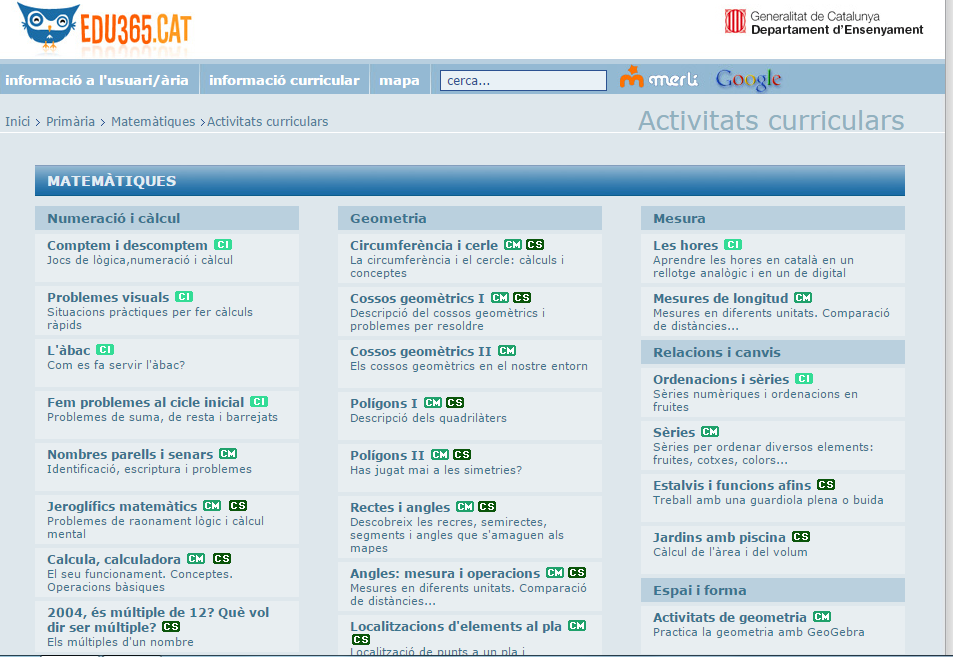This screenshot has height=657, width=953.
Task: Open Activitats de geometria link
Action: (729, 617)
